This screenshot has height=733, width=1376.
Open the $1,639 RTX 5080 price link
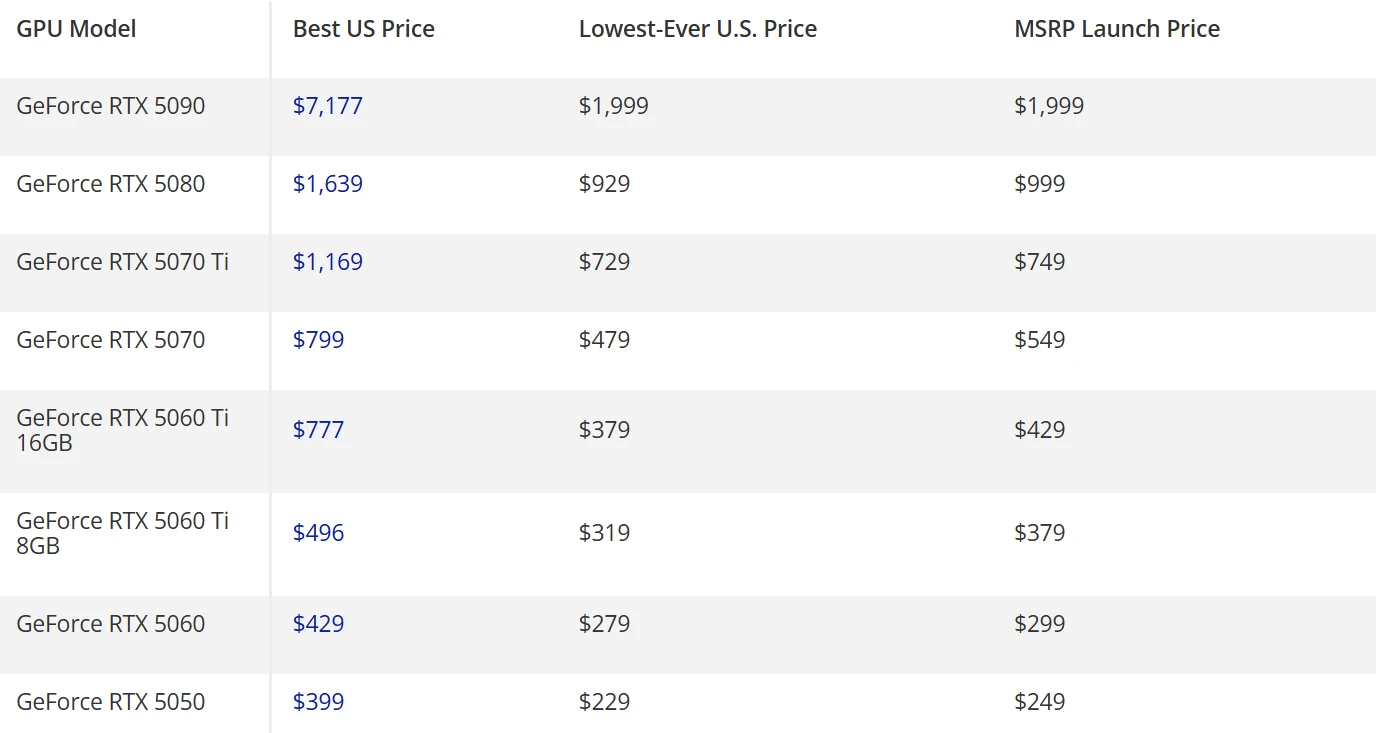coord(328,184)
